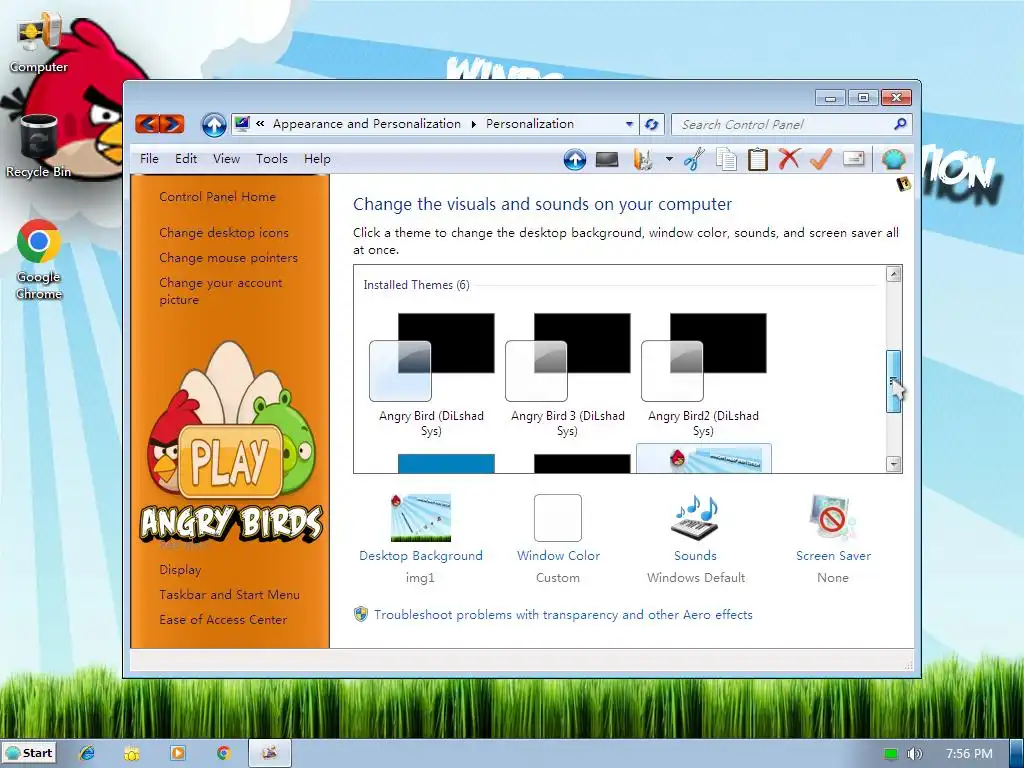Screen dimensions: 1024x768
Task: Open Change mouse pointers link
Action: (229, 257)
